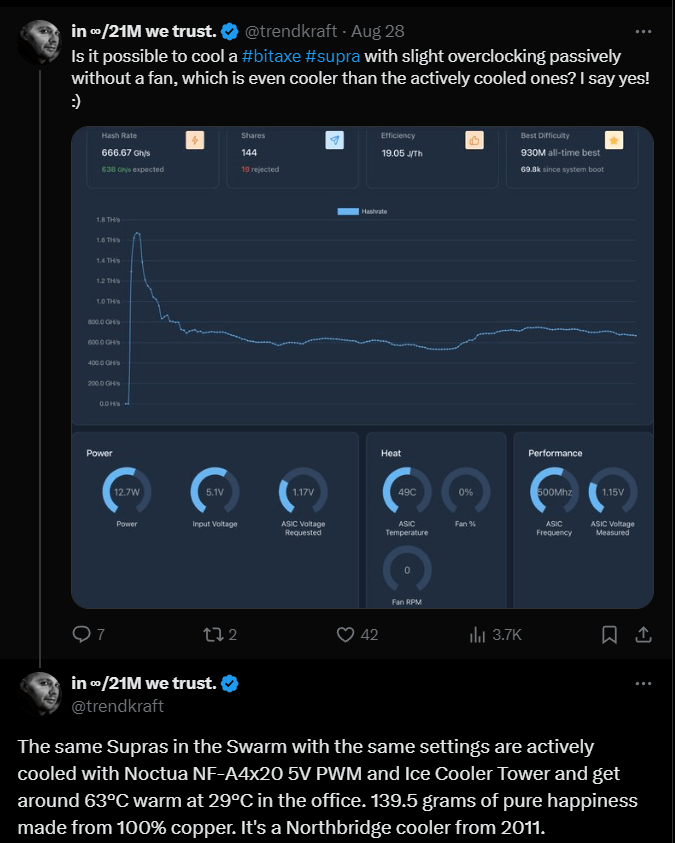Click the display name on second tweet
This screenshot has width=675, height=843.
(144, 684)
